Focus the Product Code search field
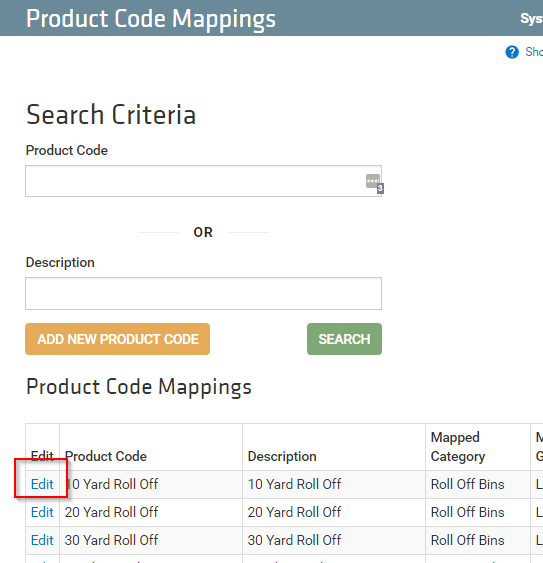Image resolution: width=543 pixels, height=563 pixels. click(x=203, y=181)
